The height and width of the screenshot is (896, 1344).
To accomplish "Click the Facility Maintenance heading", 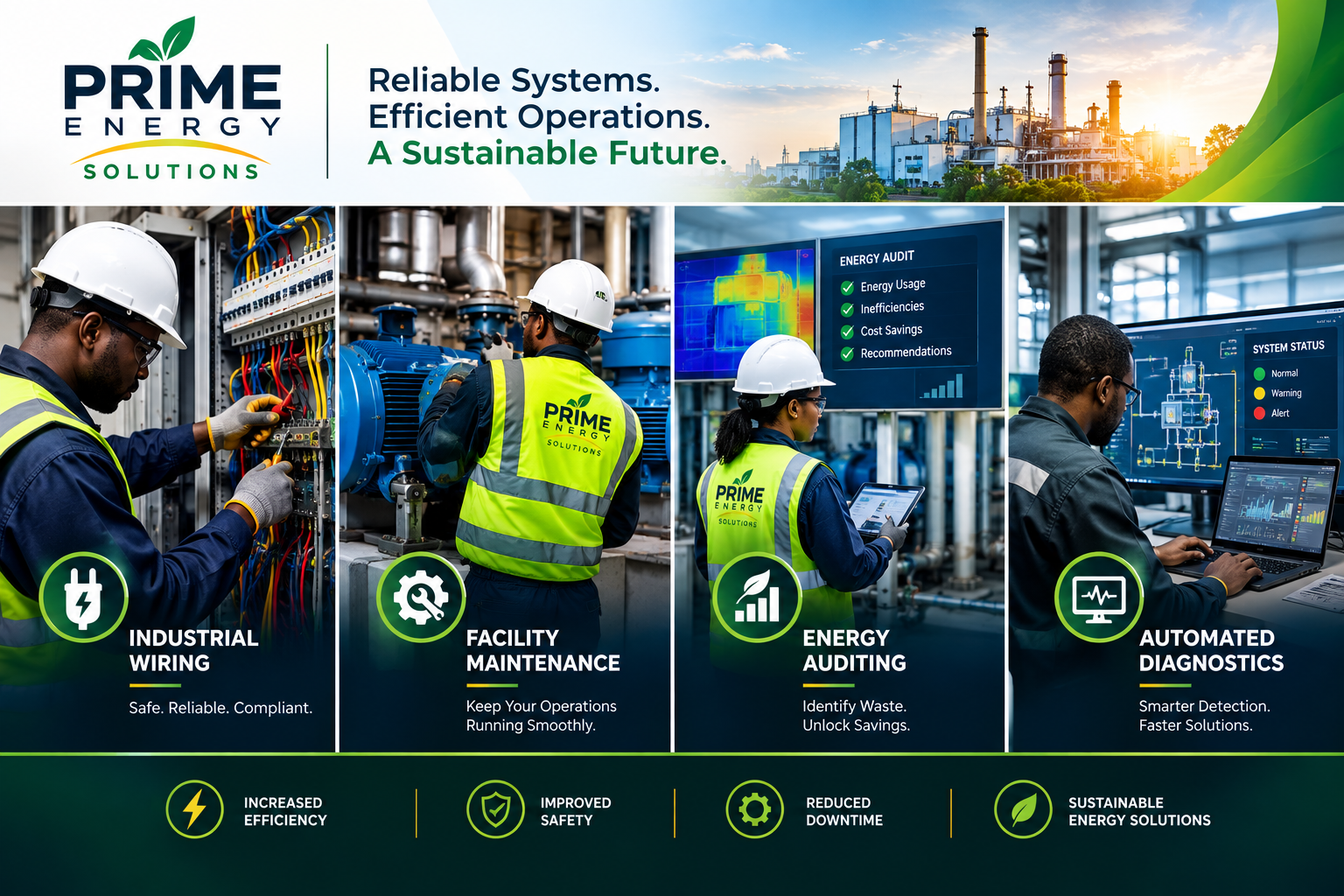I will 542,650.
